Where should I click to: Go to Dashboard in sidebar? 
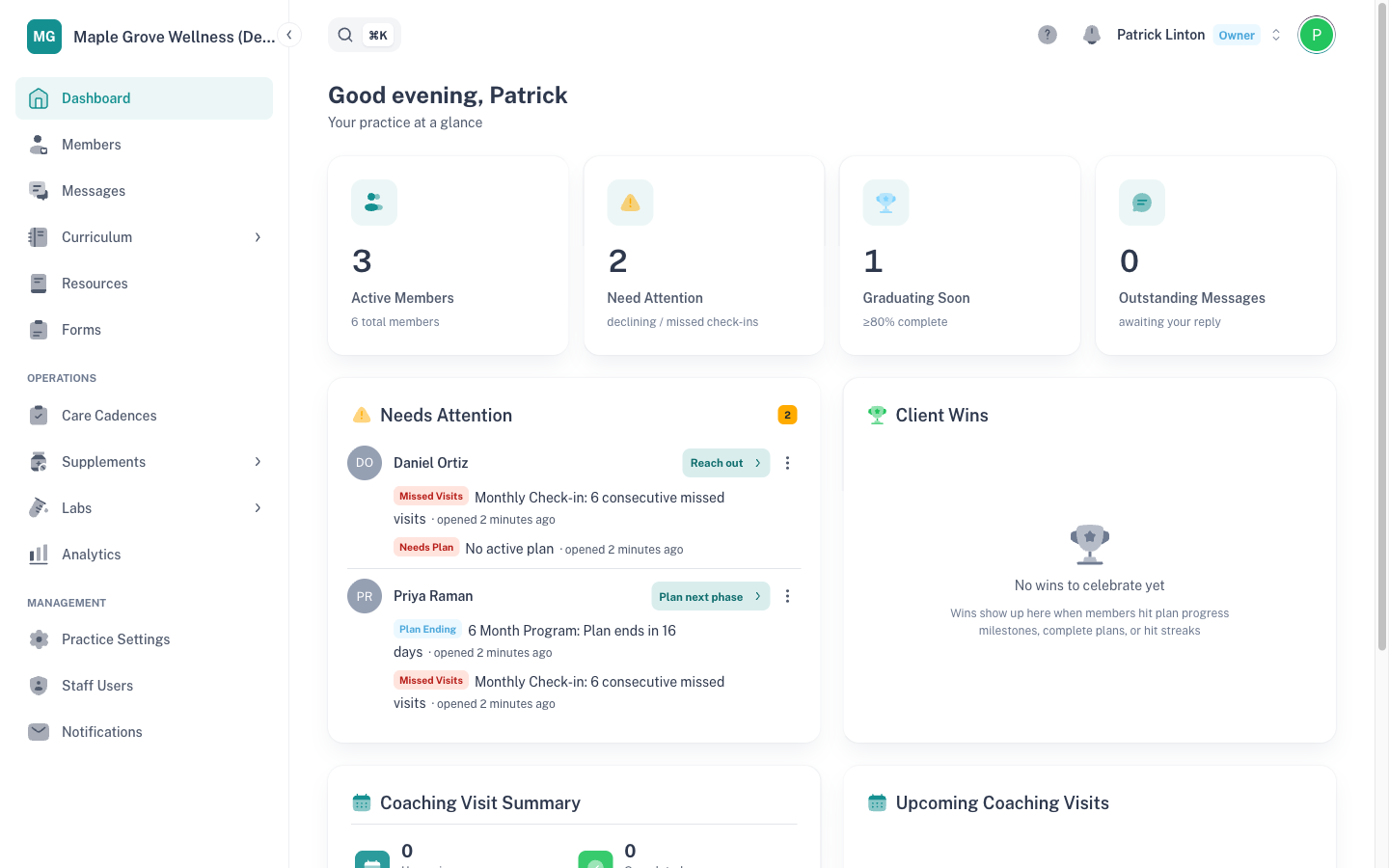coord(144,98)
